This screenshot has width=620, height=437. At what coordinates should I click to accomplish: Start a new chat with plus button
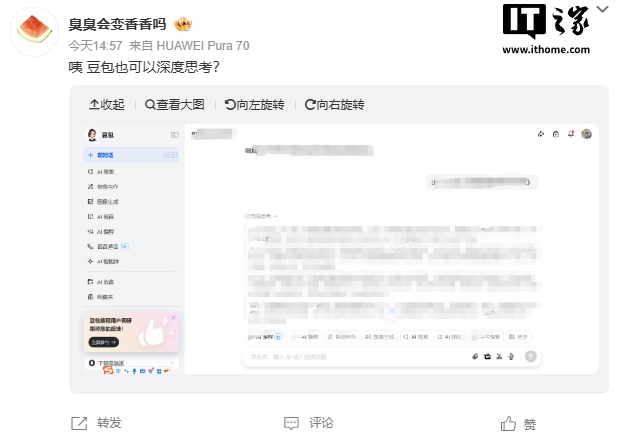click(91, 155)
